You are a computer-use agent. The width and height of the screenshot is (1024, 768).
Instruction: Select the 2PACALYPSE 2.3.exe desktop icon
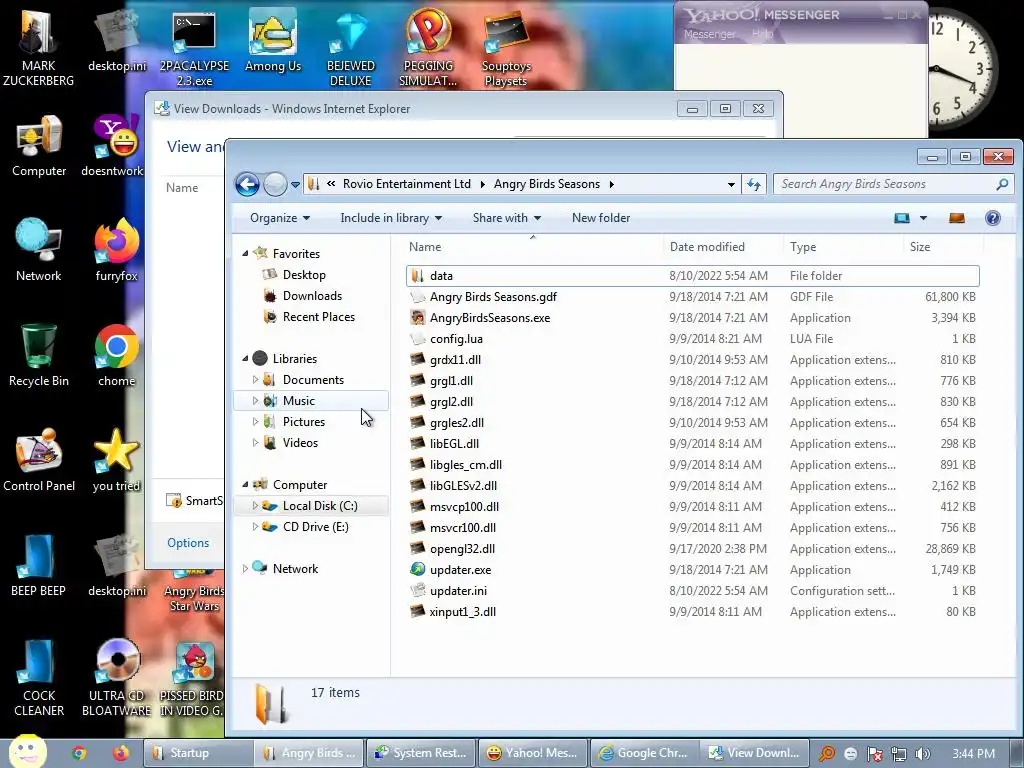(x=194, y=49)
